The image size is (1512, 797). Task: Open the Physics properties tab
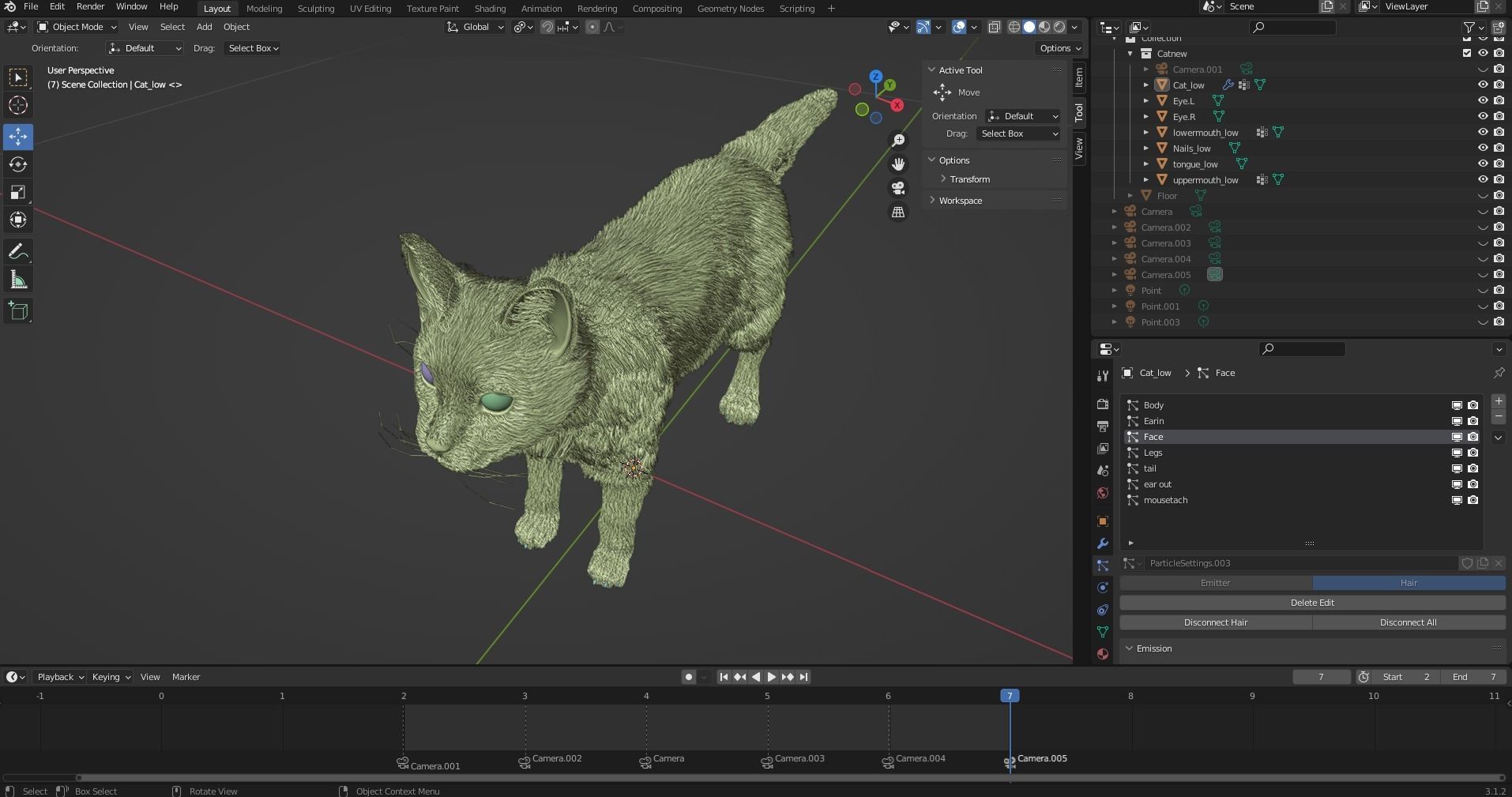click(x=1103, y=588)
